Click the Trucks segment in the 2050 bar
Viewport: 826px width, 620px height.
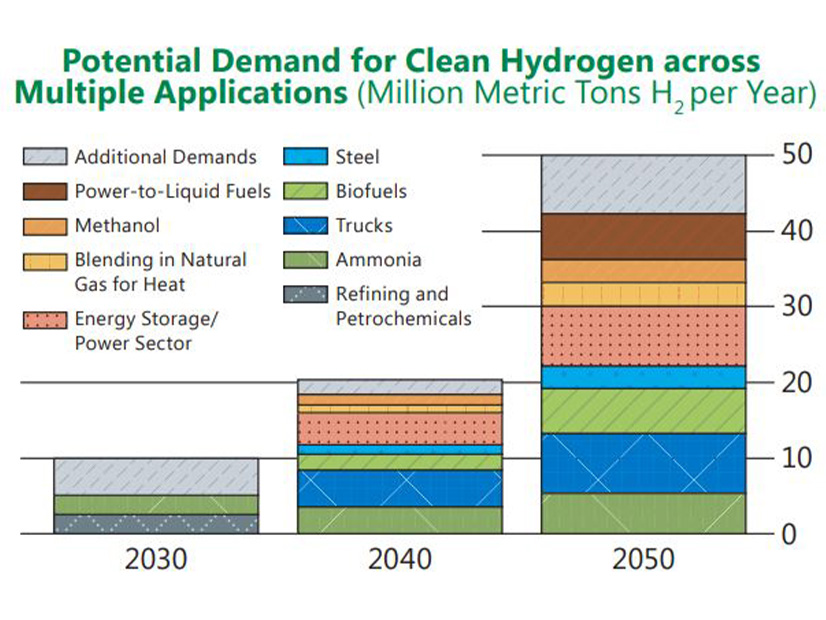point(643,463)
